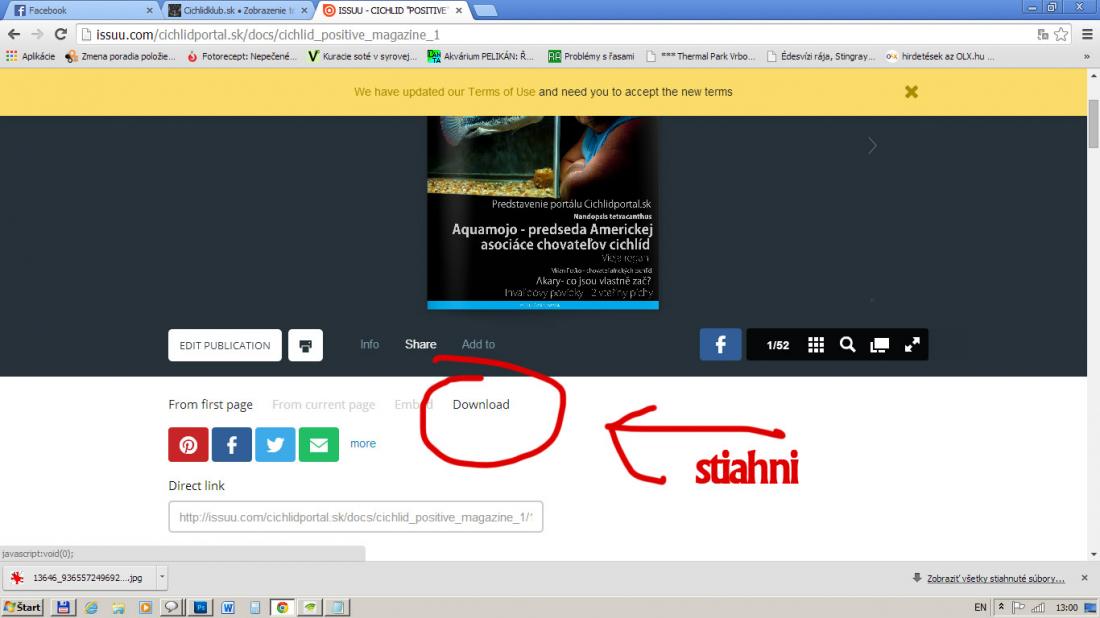1100x618 pixels.
Task: Share publication on Twitter
Action: [275, 444]
